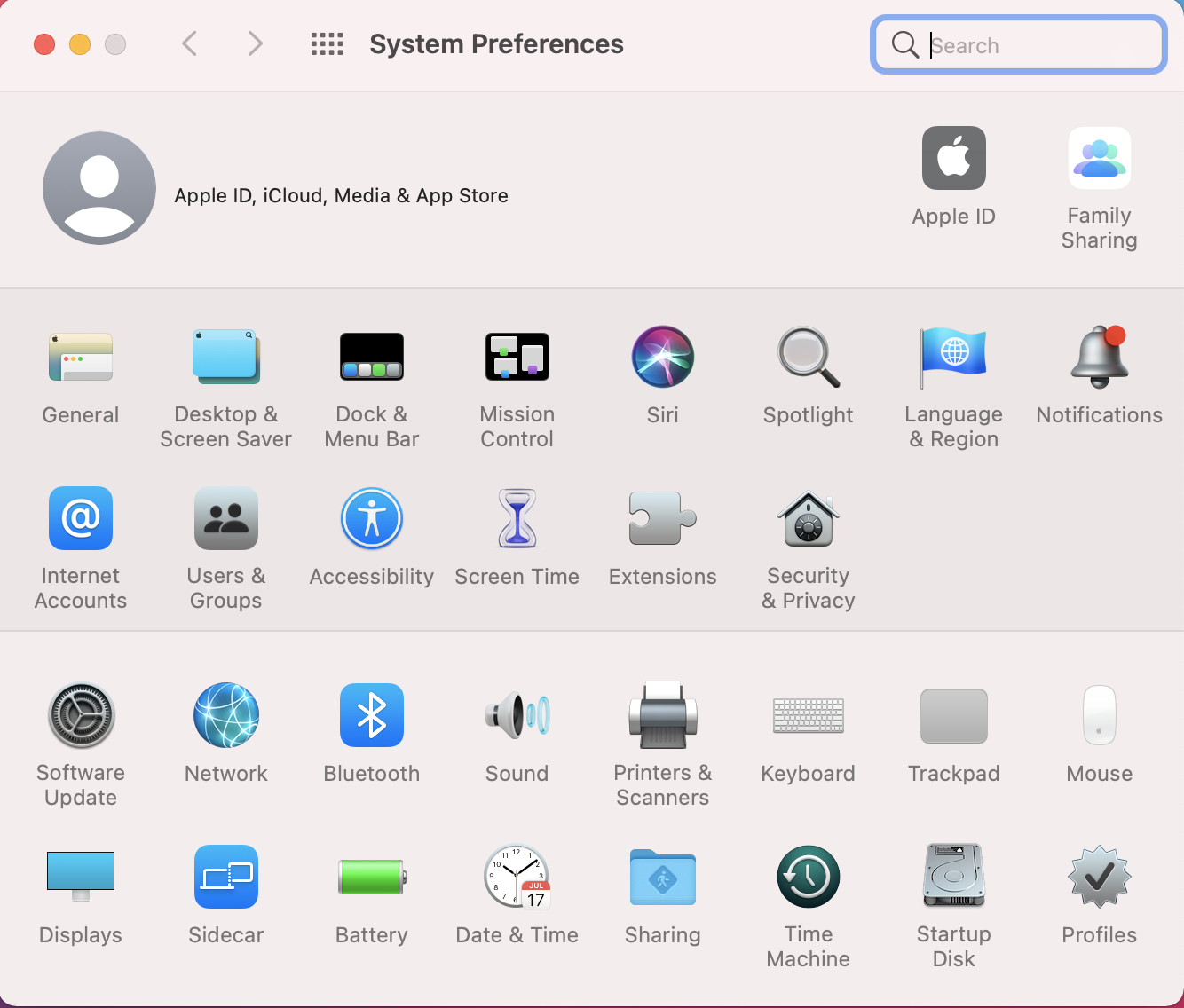The width and height of the screenshot is (1184, 1008).
Task: Open the Network preferences icon
Action: pos(225,715)
